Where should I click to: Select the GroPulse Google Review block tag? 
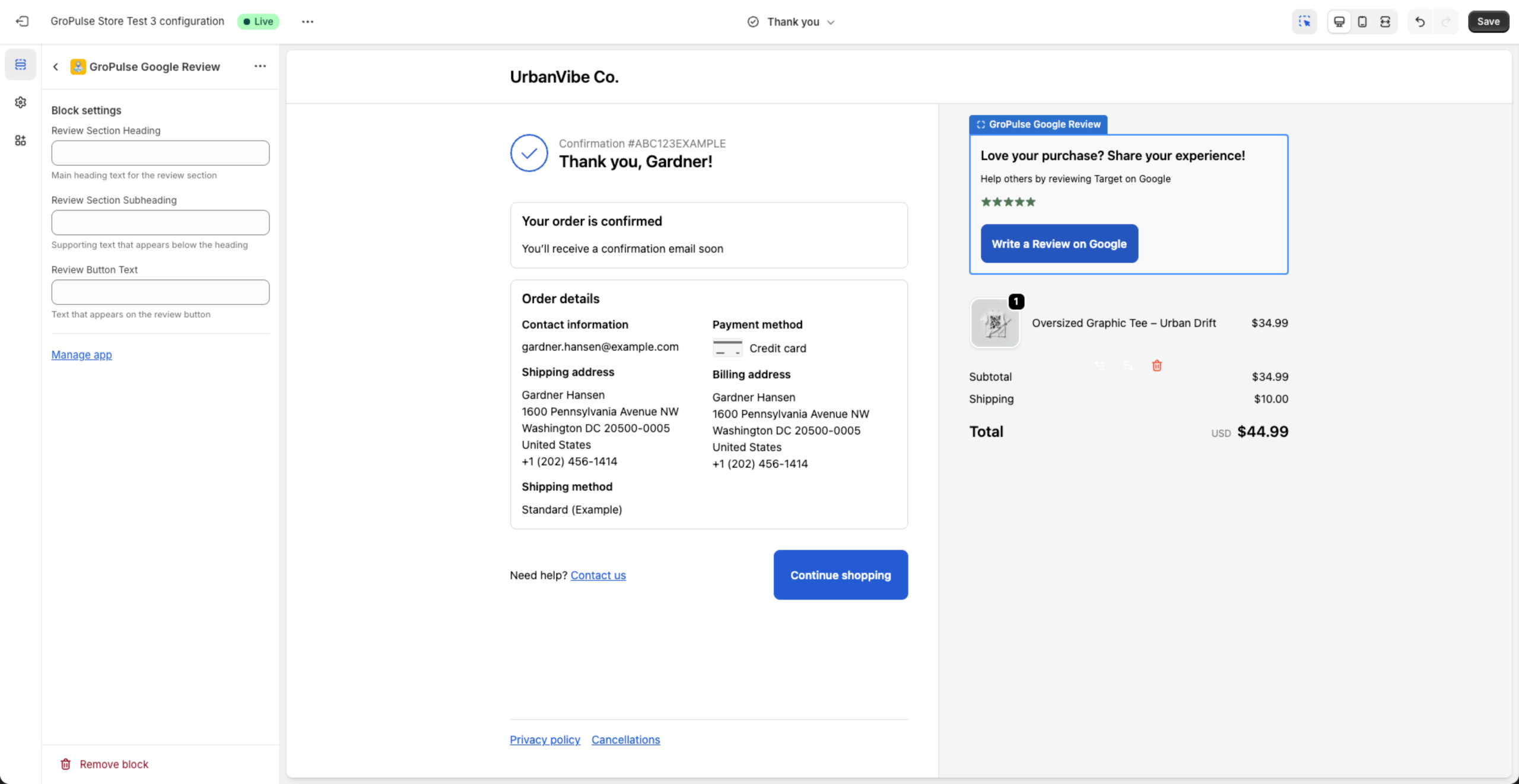(1038, 125)
